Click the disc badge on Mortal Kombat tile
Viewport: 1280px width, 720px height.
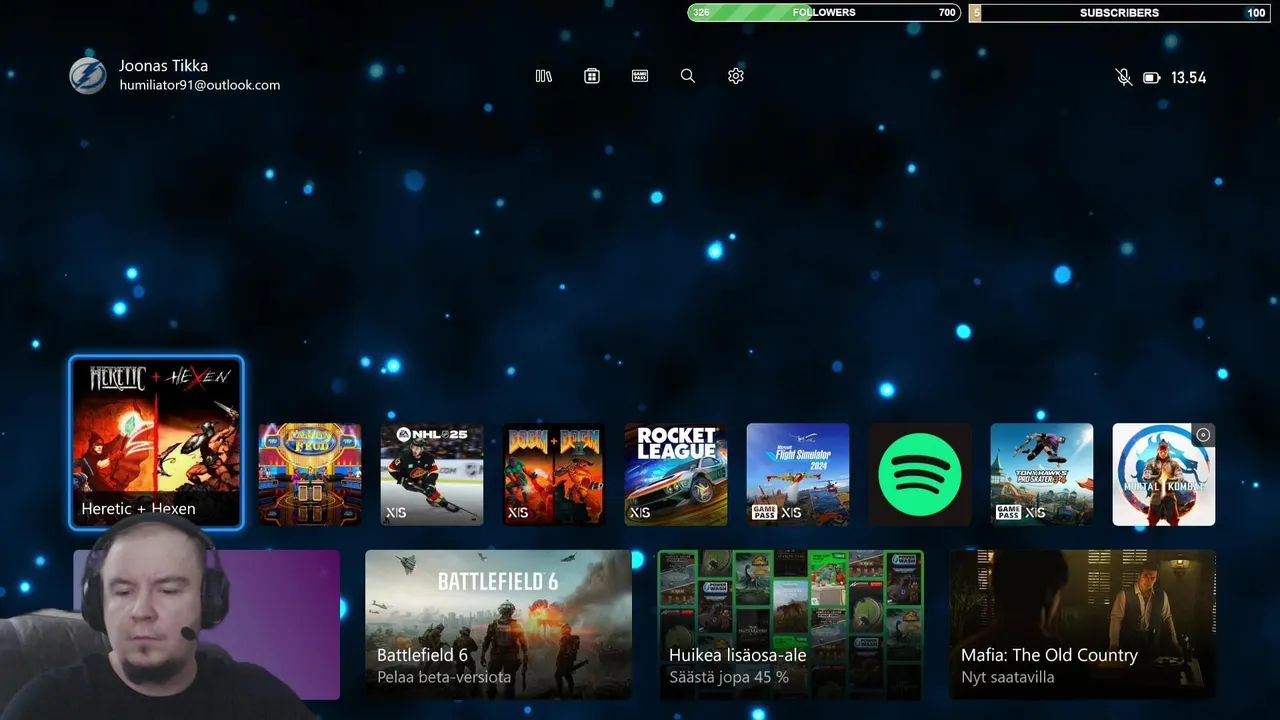(x=1203, y=435)
